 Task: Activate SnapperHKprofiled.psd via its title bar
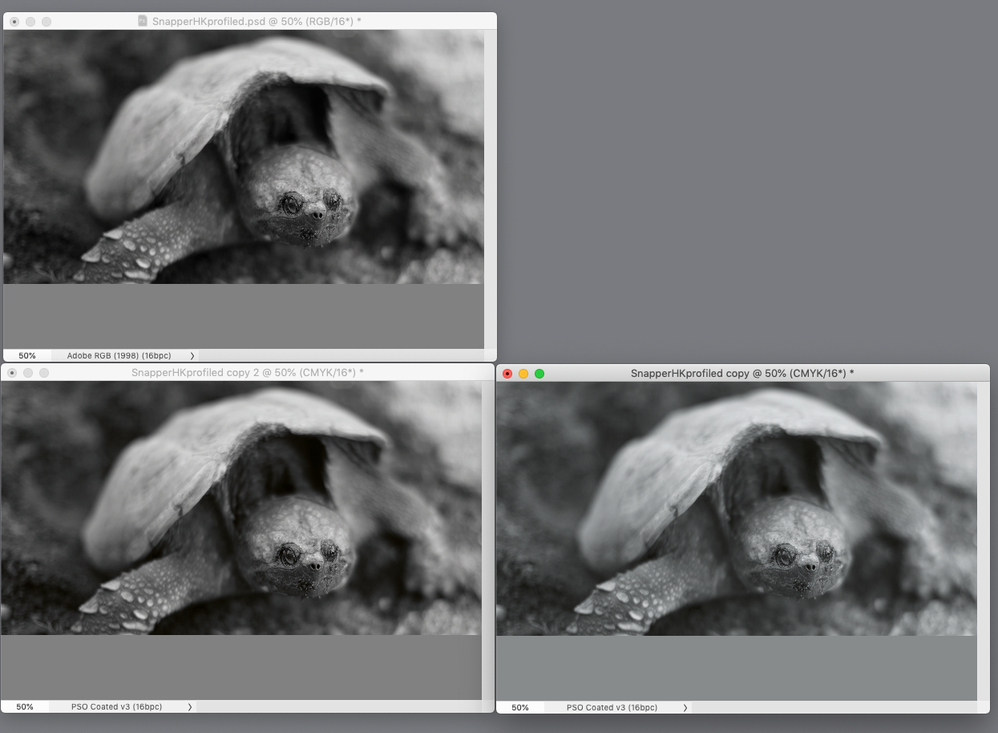click(x=255, y=21)
